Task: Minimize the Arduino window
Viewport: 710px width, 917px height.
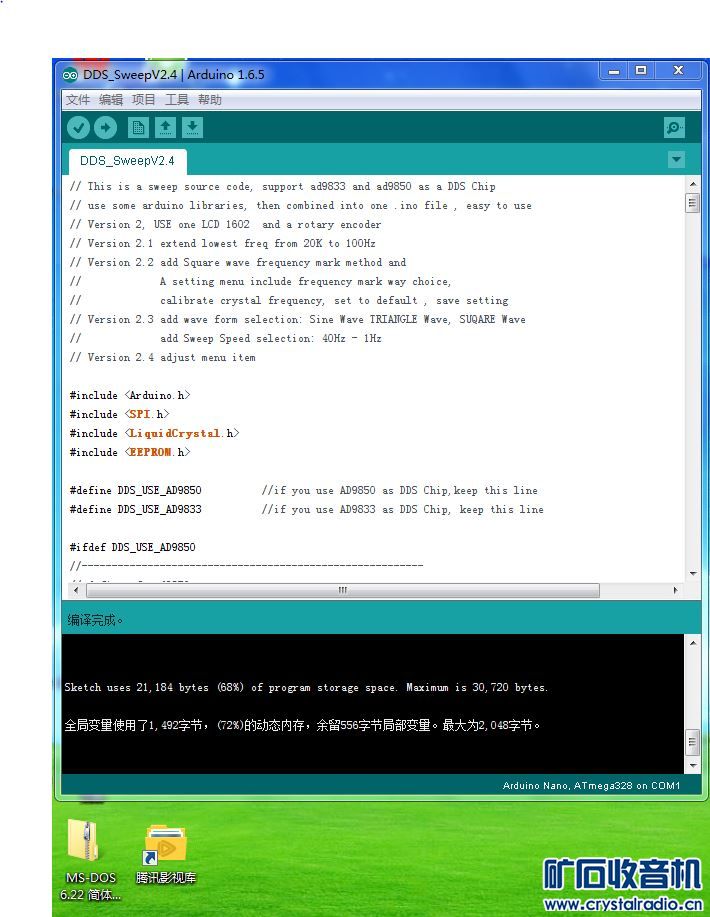Action: (614, 71)
